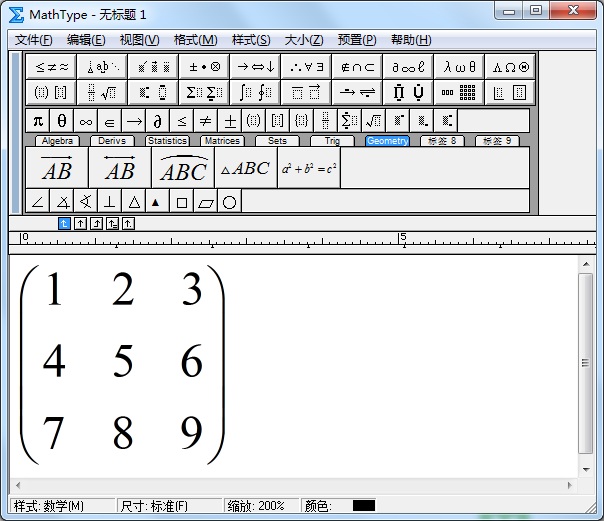Open the 样式(S) menu
The image size is (604, 521).
251,40
